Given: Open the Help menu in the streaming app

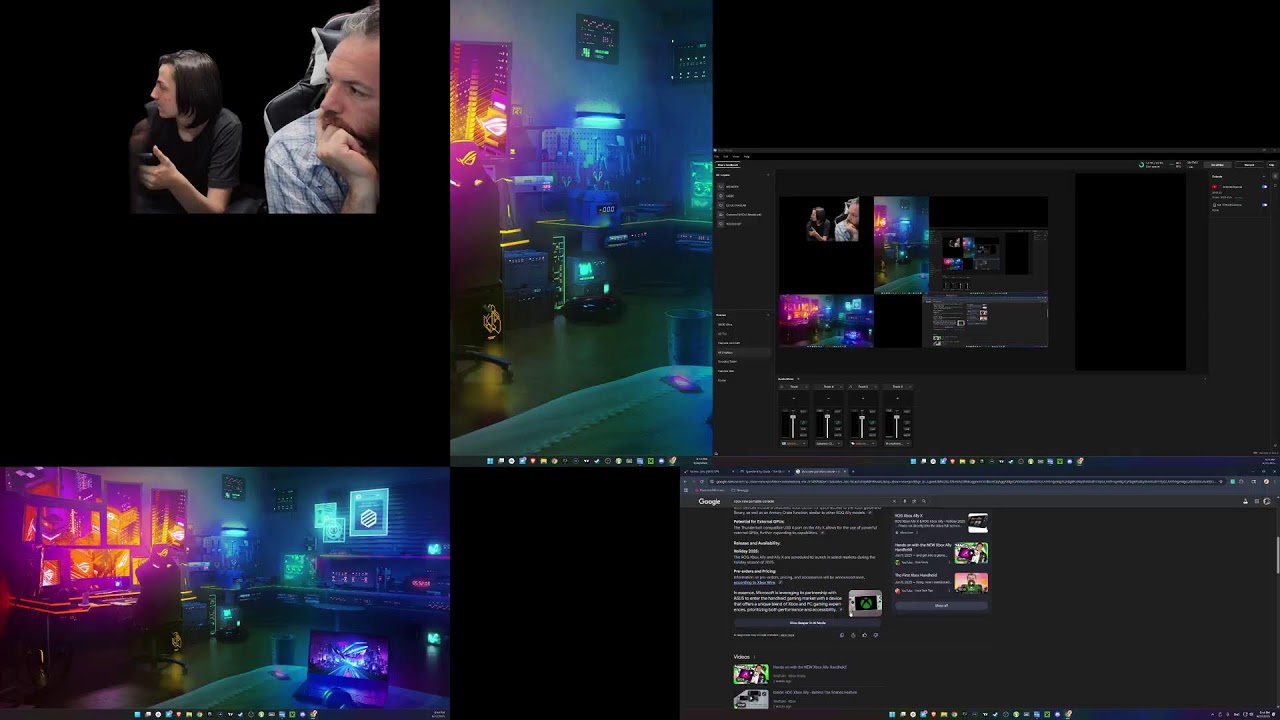Looking at the screenshot, I should 747,157.
